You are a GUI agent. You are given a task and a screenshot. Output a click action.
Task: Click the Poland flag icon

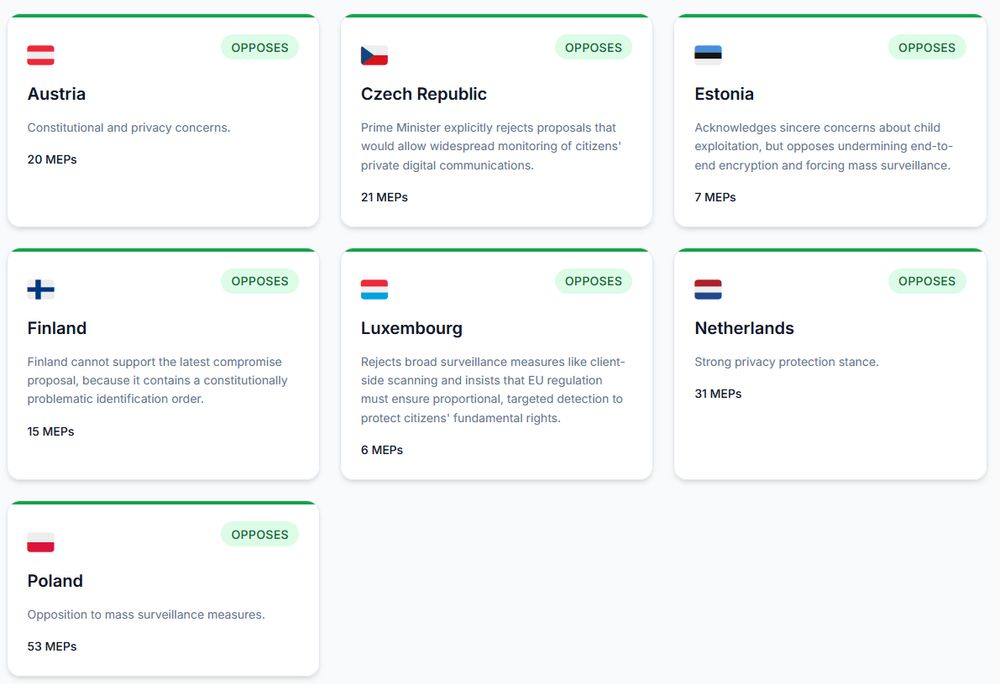tap(41, 543)
